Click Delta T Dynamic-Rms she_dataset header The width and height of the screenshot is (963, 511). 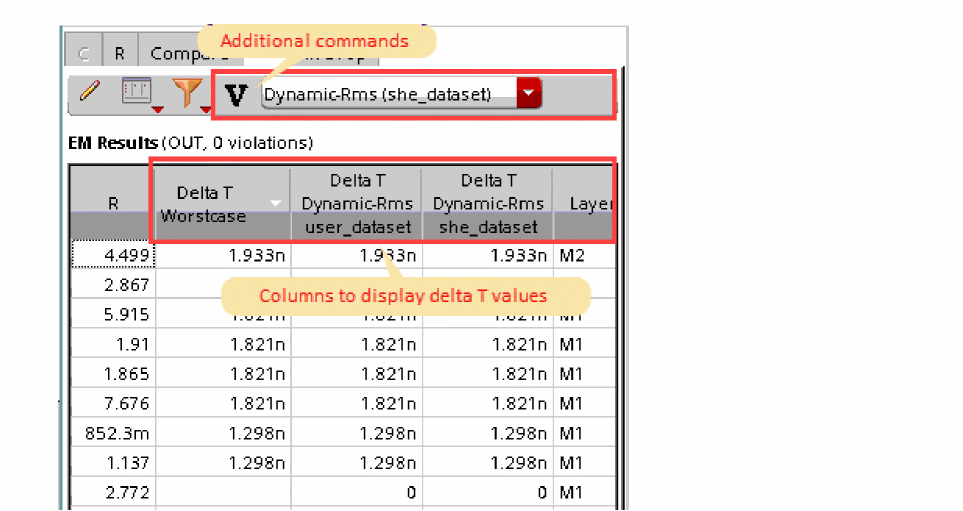coord(486,203)
